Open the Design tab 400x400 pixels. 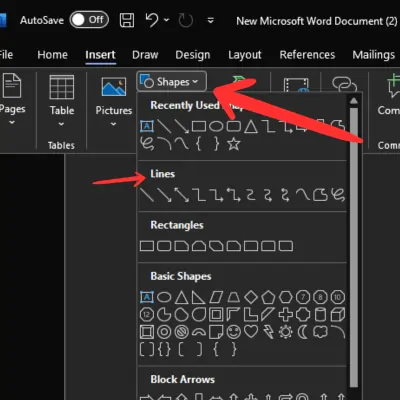pyautogui.click(x=193, y=55)
